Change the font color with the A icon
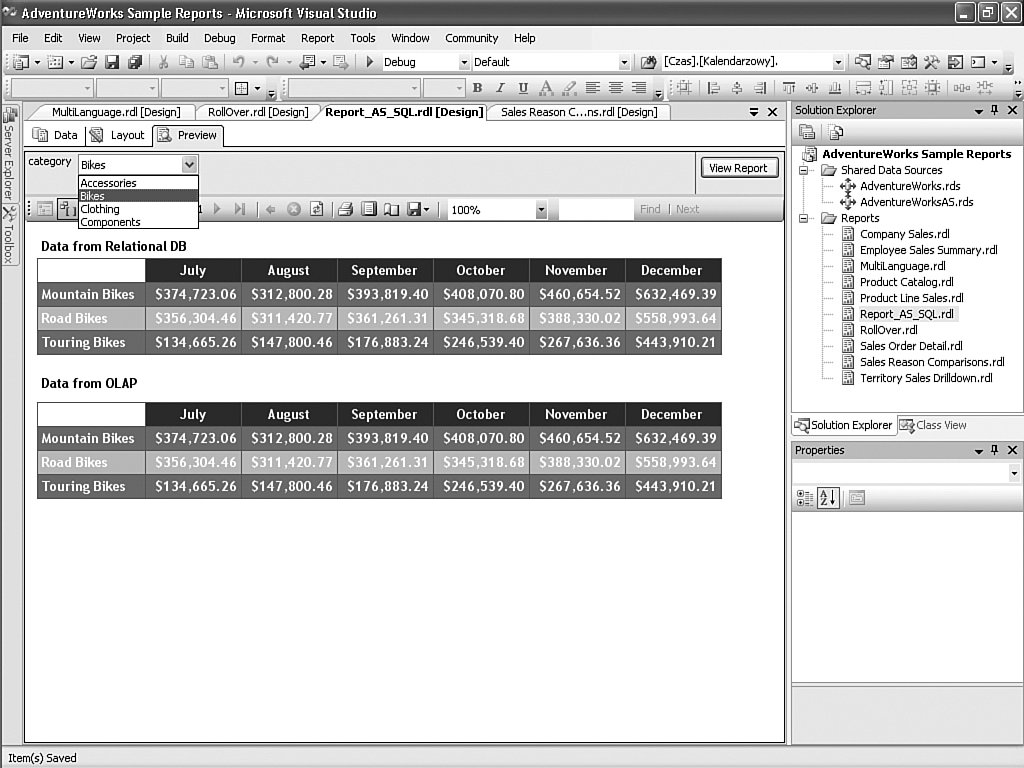The image size is (1024, 768). [546, 88]
